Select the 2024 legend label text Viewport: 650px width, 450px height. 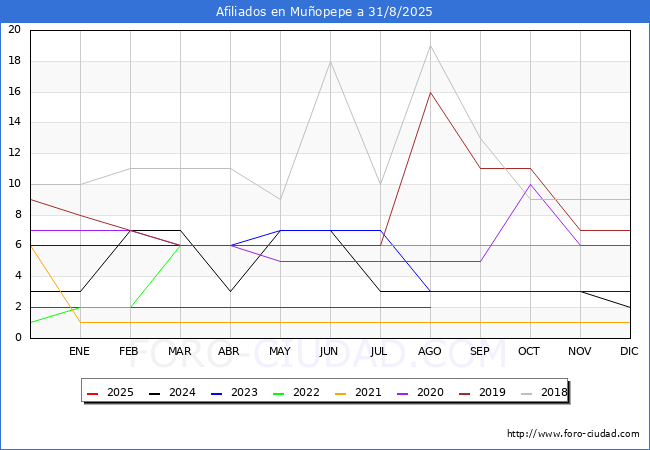[x=182, y=393]
